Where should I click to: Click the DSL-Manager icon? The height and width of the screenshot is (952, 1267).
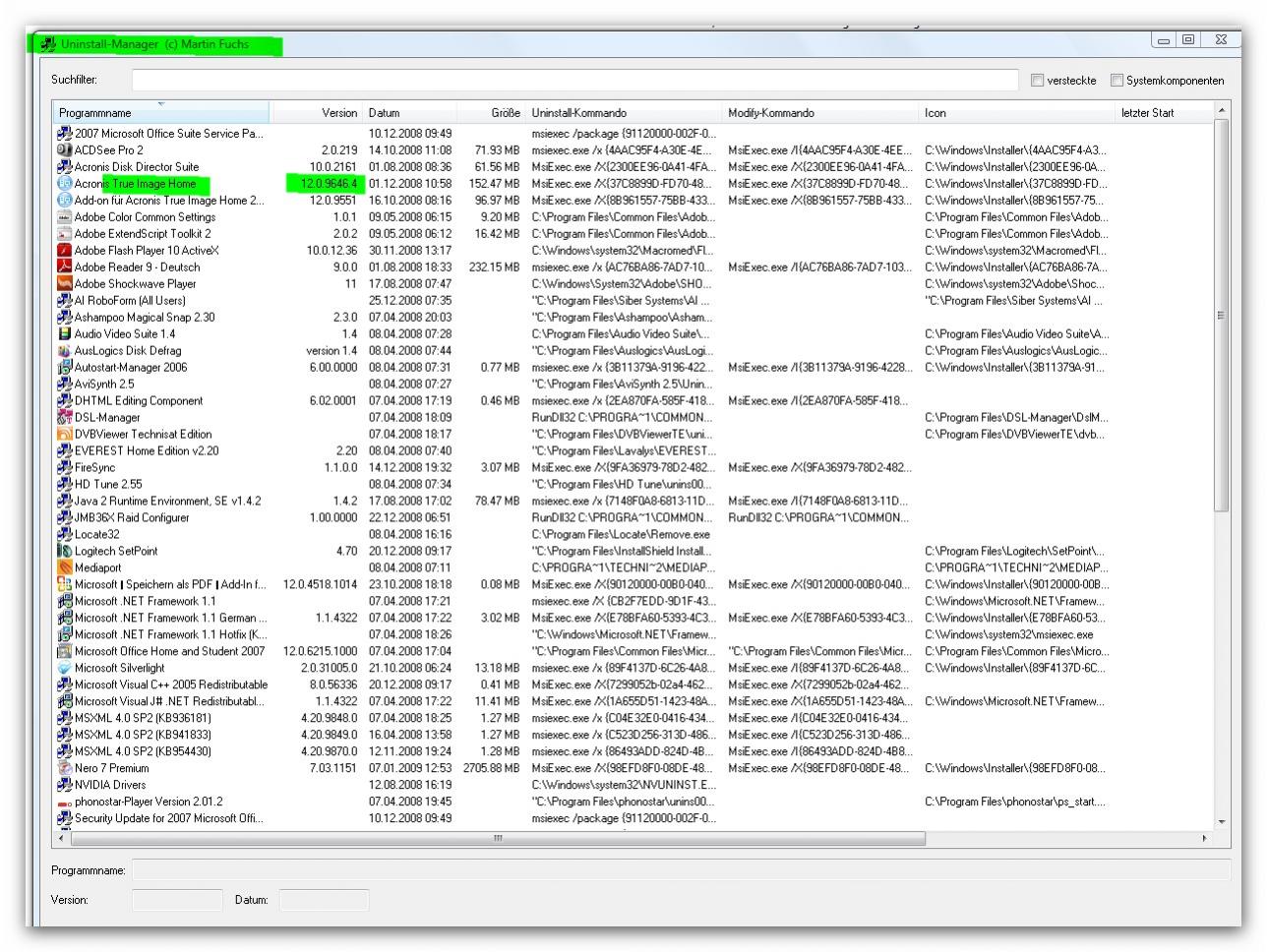65,418
